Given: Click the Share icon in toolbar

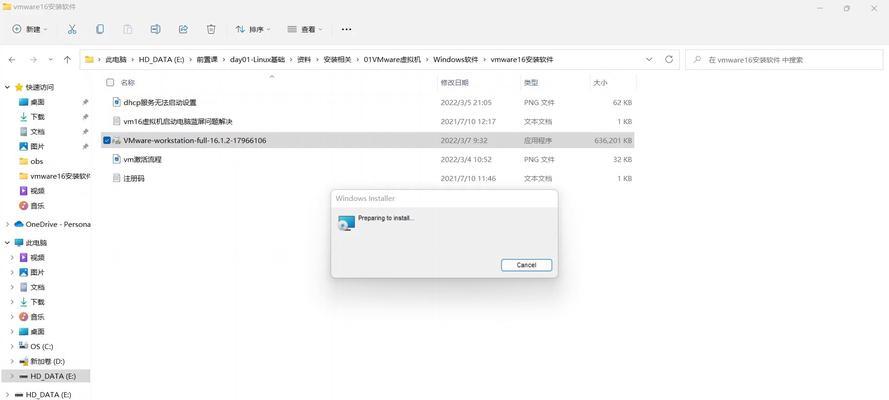Looking at the screenshot, I should tap(183, 29).
